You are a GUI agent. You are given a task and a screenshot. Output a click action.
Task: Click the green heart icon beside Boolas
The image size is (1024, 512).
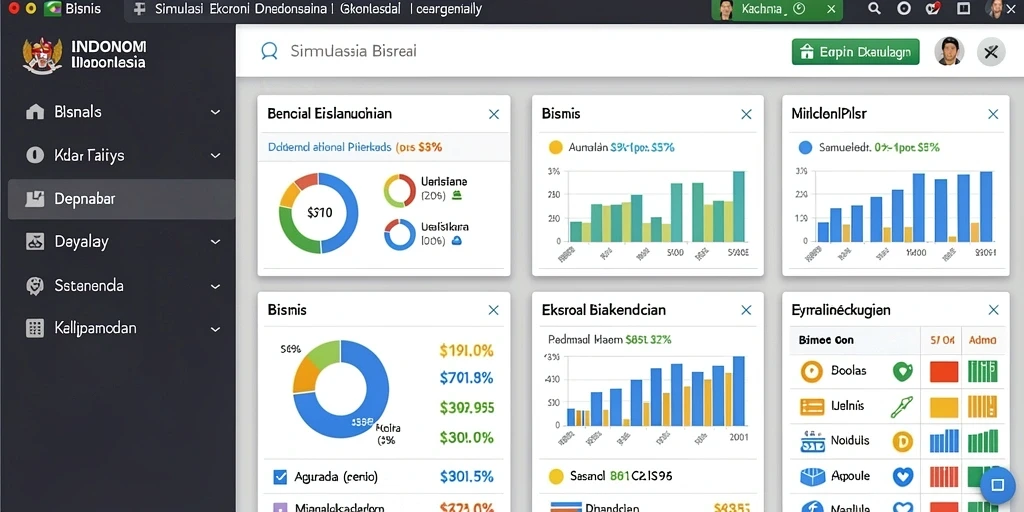(902, 372)
